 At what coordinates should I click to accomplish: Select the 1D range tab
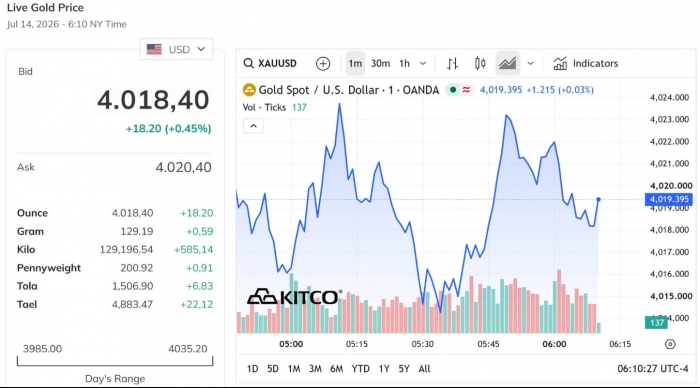(253, 369)
